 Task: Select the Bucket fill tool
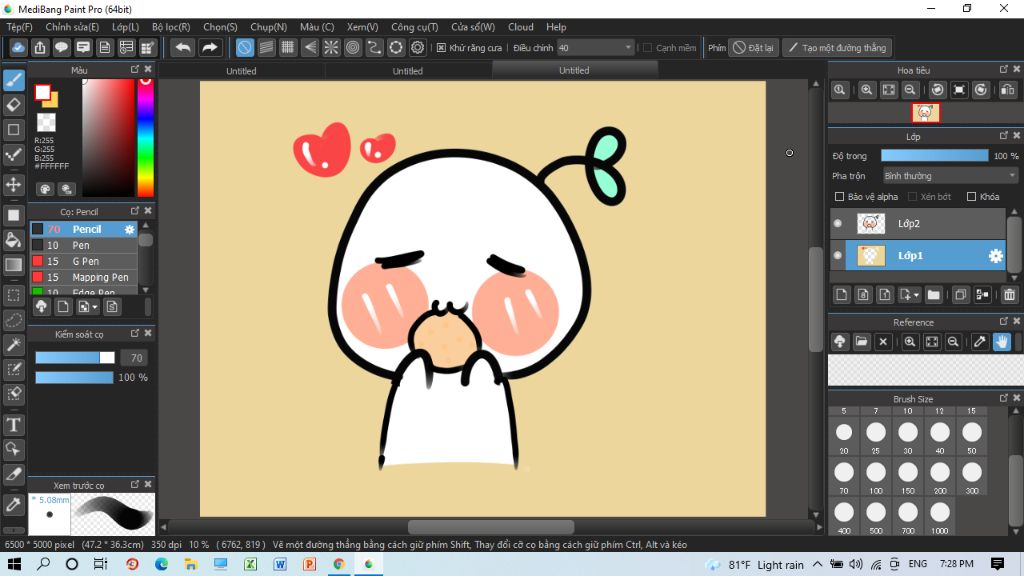[14, 240]
